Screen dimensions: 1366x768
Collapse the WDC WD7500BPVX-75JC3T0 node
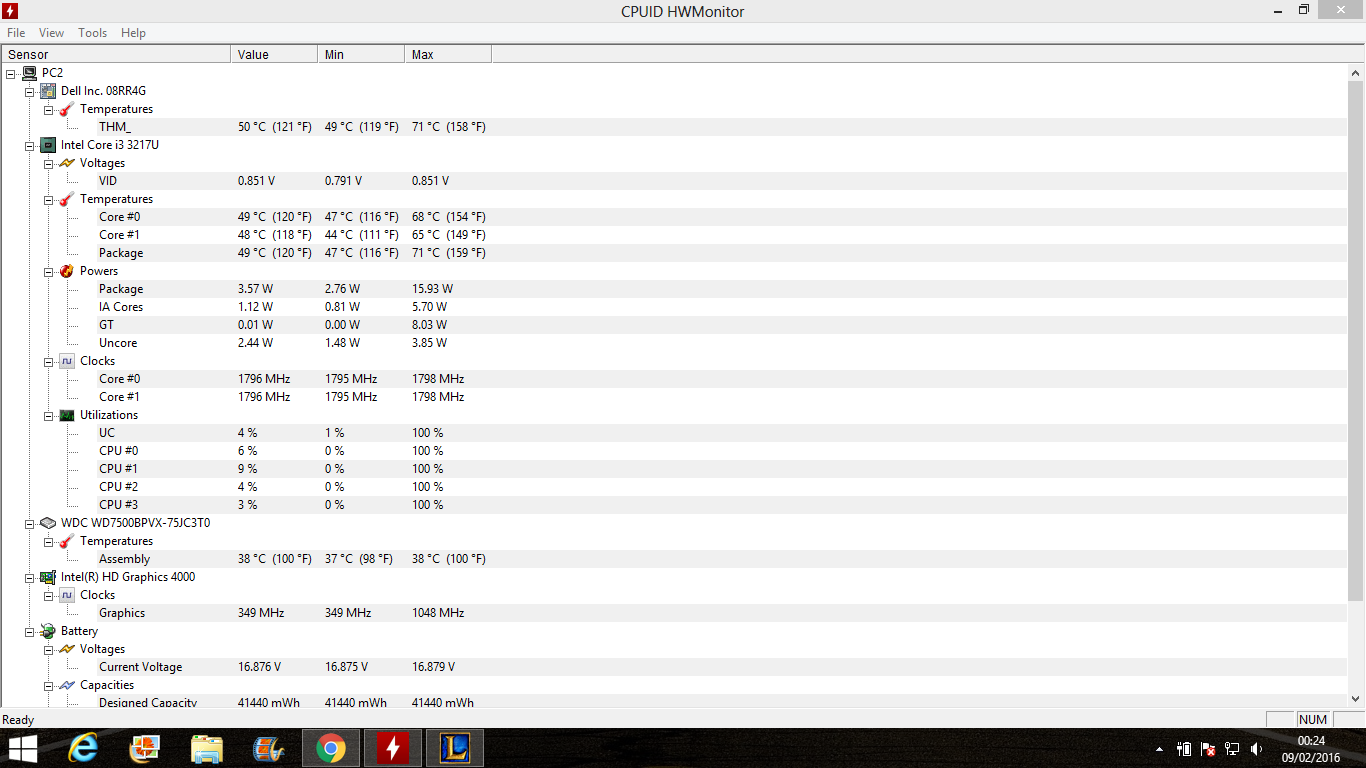[x=30, y=523]
